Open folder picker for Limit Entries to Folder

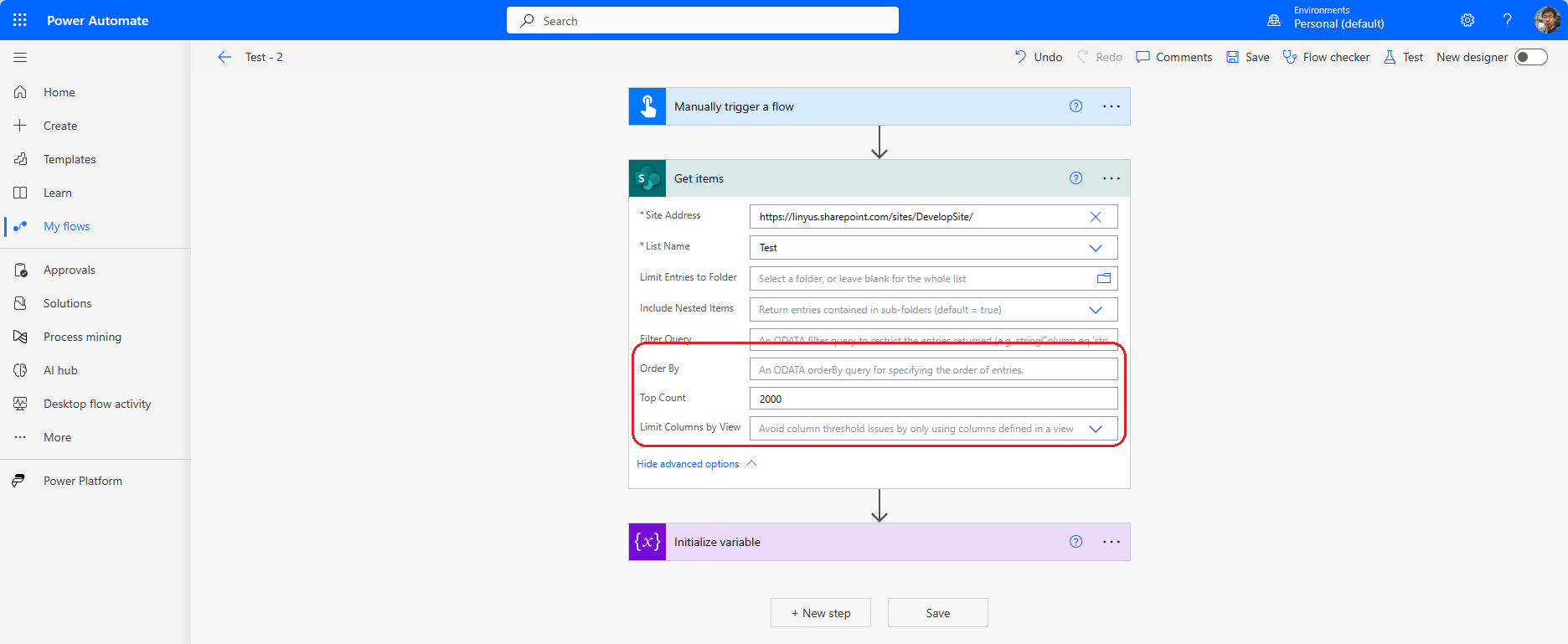click(1104, 278)
